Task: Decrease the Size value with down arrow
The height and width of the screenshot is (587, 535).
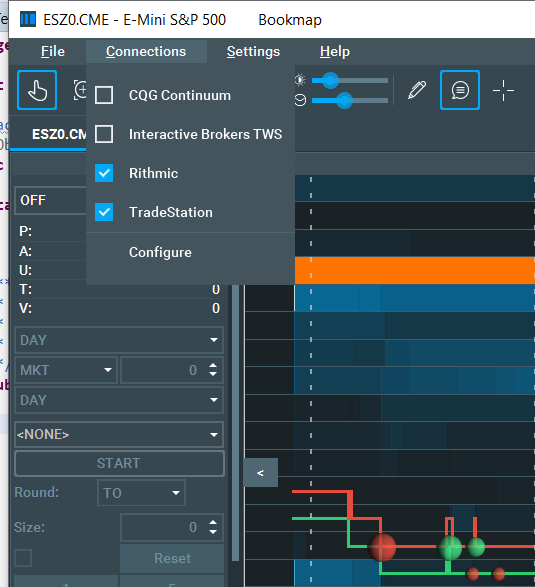Action: [x=213, y=531]
